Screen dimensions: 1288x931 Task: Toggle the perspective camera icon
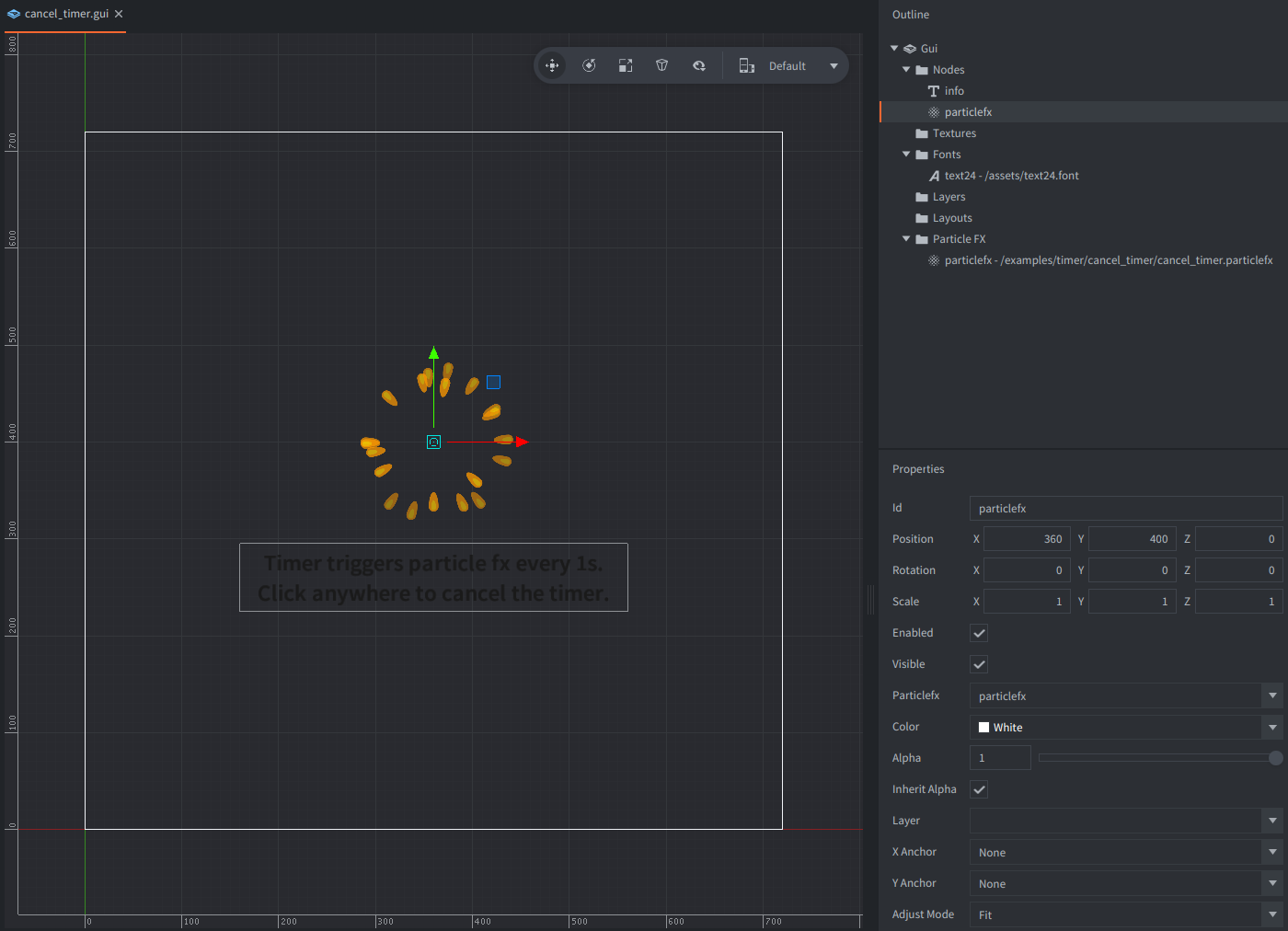click(661, 65)
